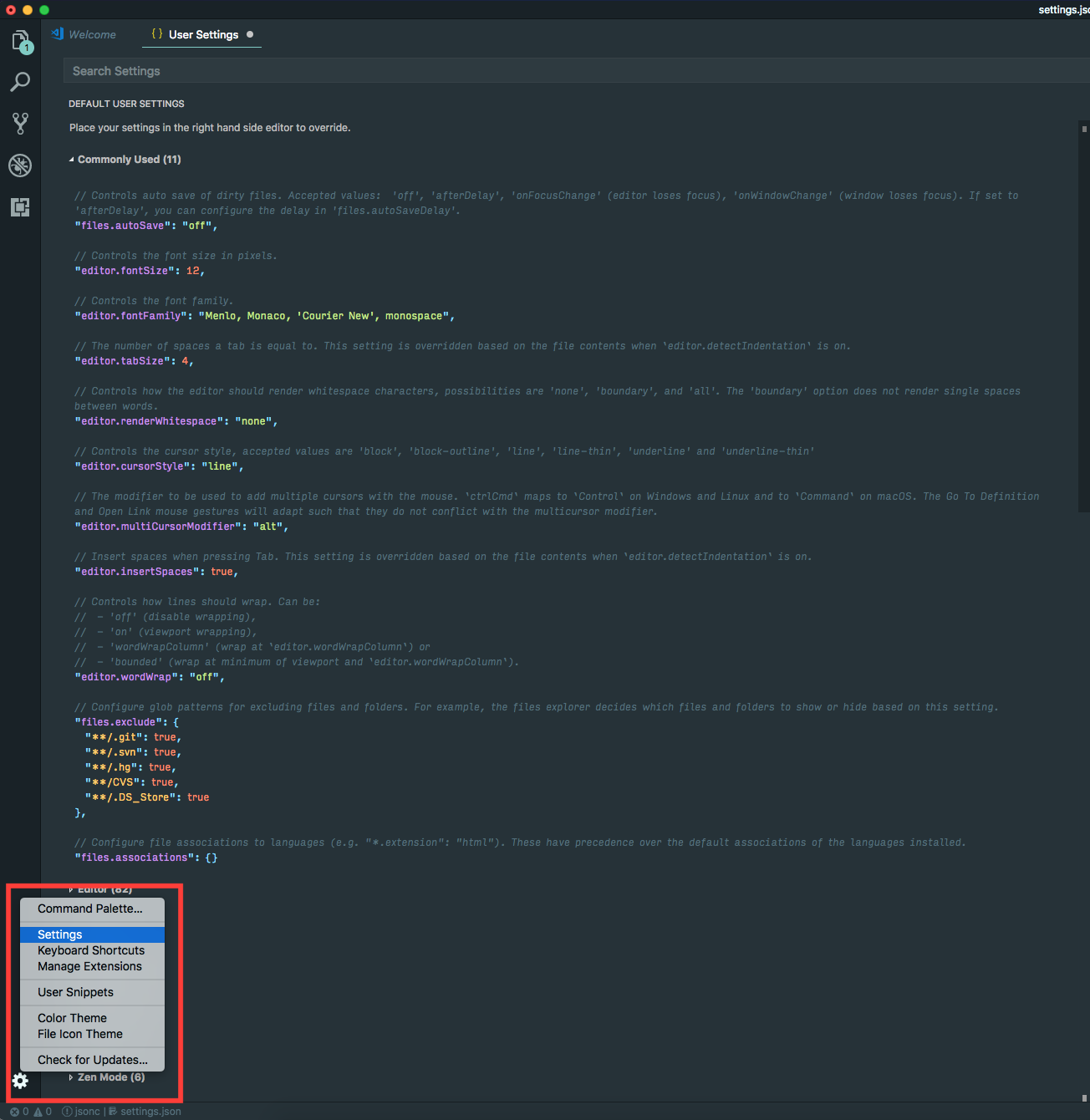Open the Explorer view in activity bar
The height and width of the screenshot is (1120, 1090).
20,41
